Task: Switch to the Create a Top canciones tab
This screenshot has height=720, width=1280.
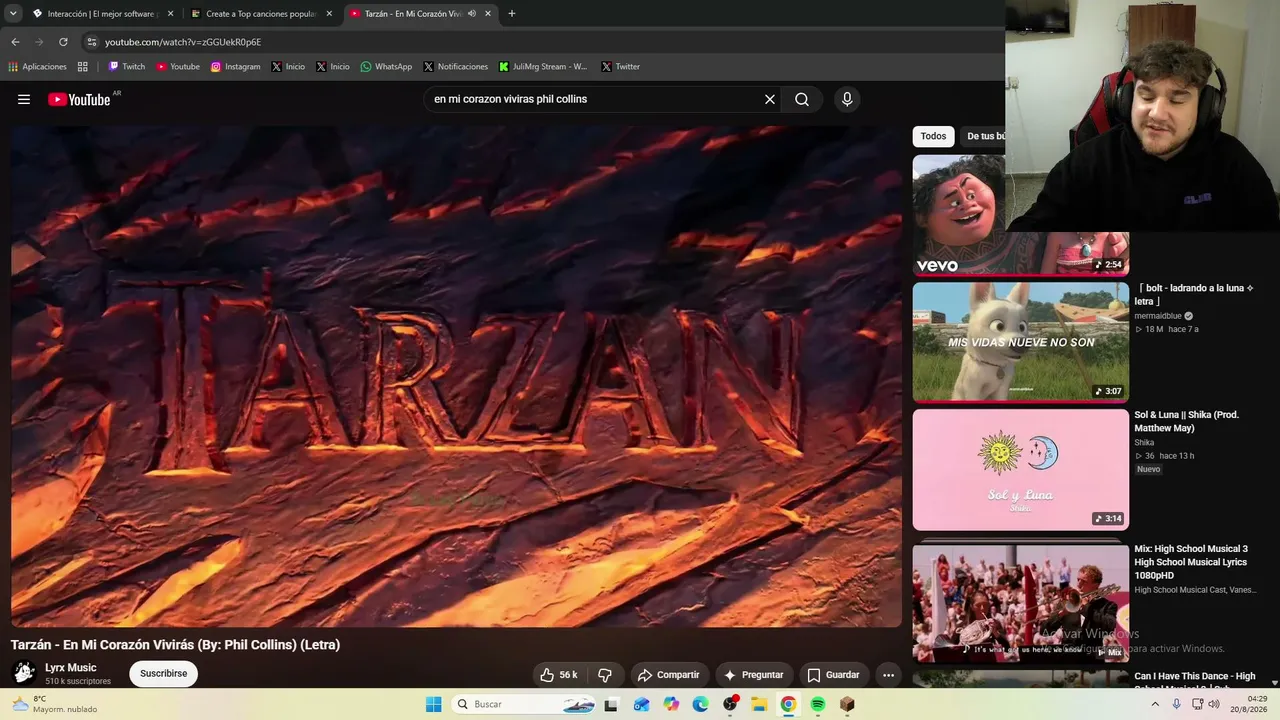Action: 262,14
